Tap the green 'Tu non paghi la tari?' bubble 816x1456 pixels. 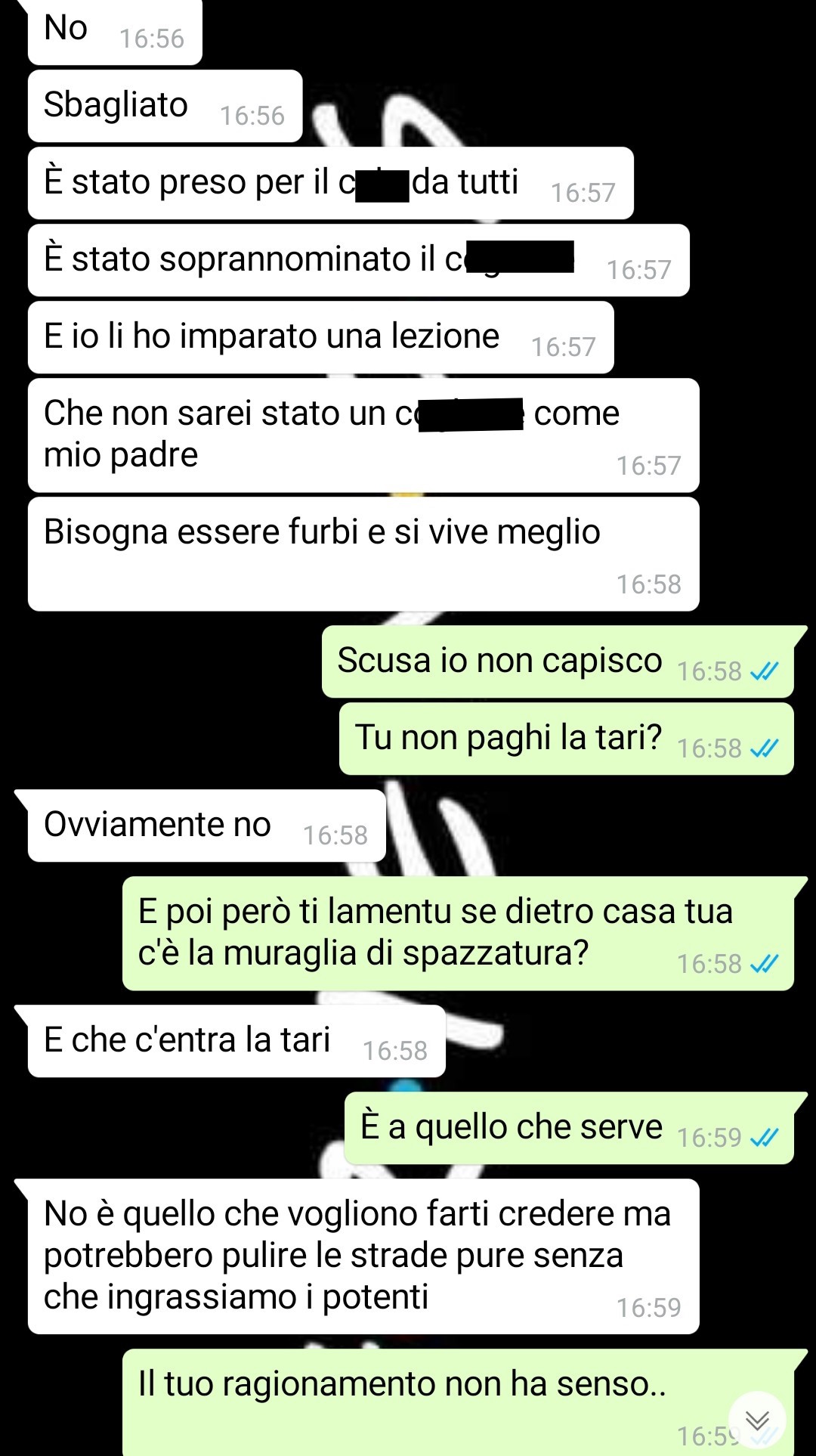pos(567,739)
